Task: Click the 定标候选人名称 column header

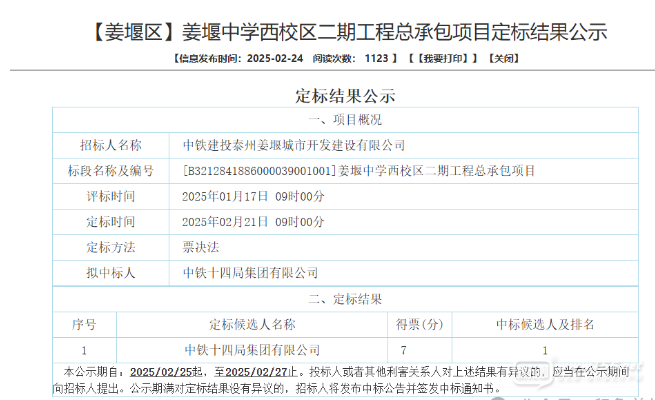Action: [252, 325]
